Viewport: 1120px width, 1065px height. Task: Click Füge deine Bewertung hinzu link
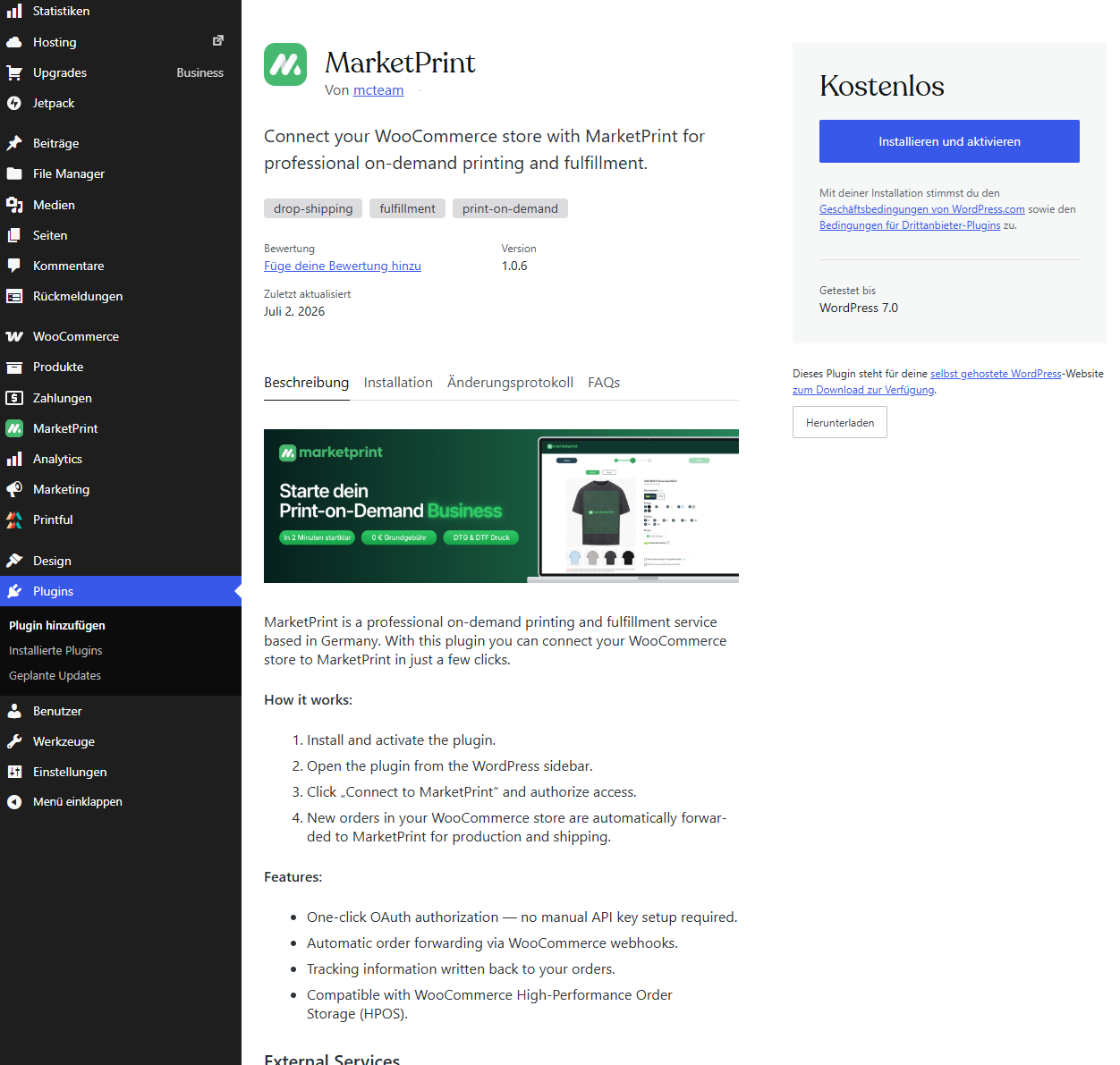click(x=343, y=266)
